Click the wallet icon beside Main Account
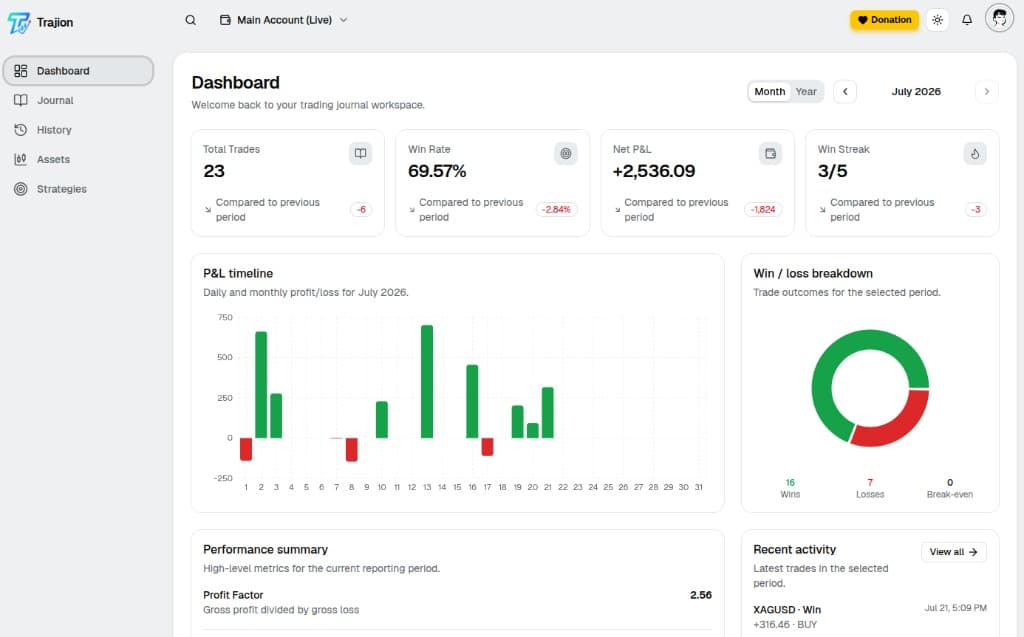 coord(225,20)
